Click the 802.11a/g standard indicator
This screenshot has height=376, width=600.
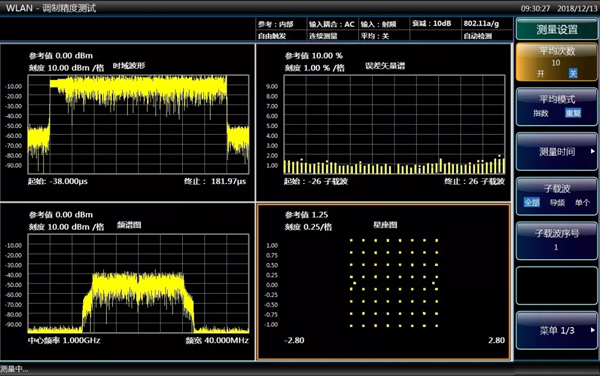click(x=481, y=23)
